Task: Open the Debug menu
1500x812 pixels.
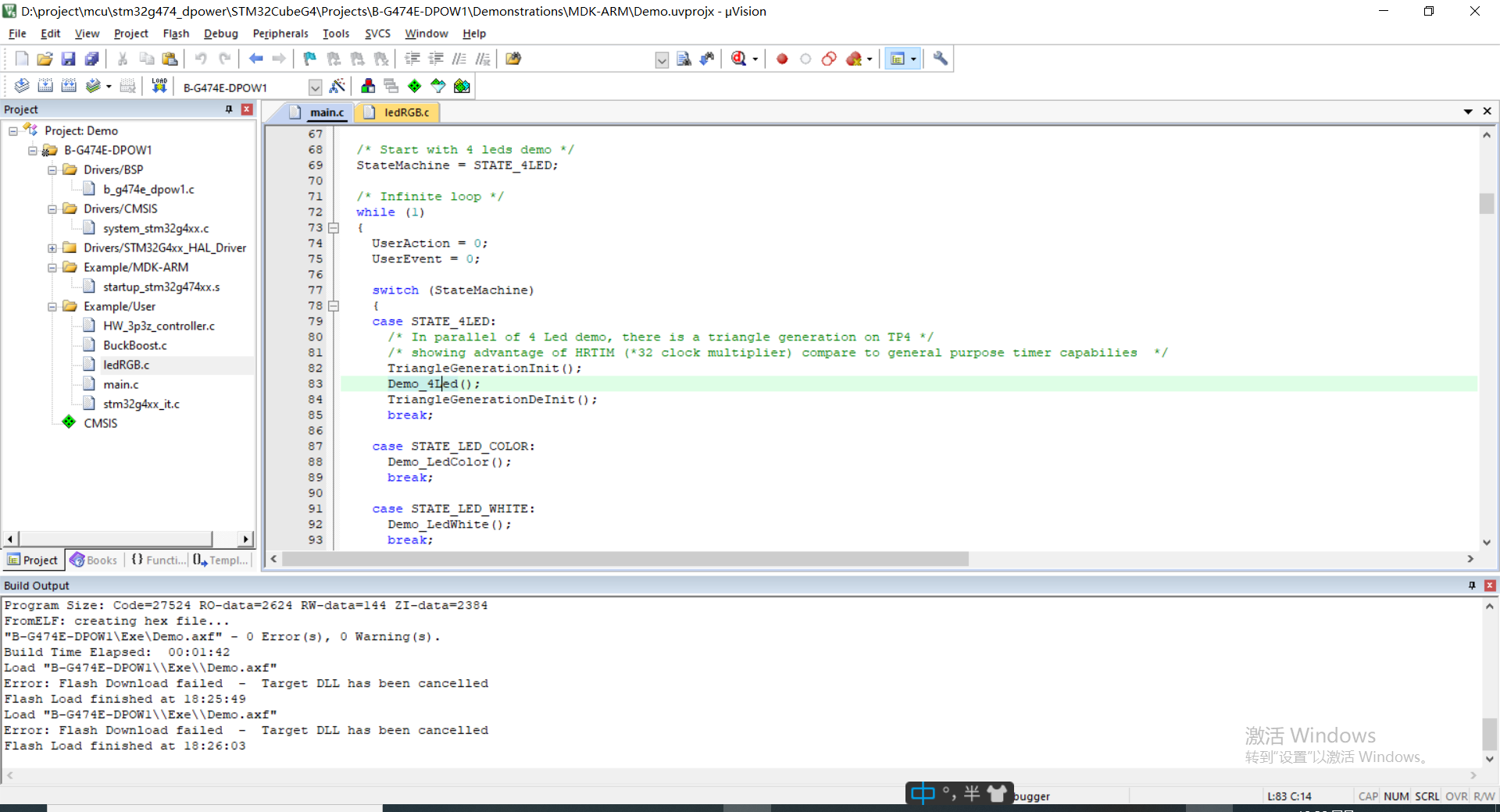Action: [x=221, y=34]
